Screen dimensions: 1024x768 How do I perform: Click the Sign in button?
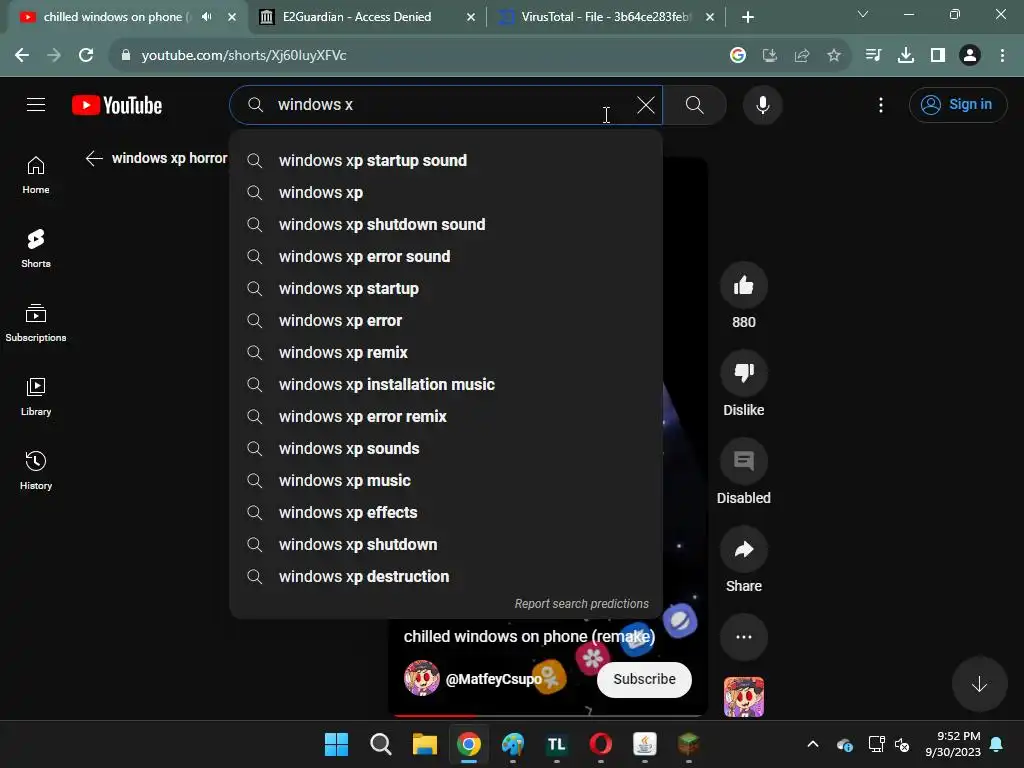pyautogui.click(x=957, y=104)
